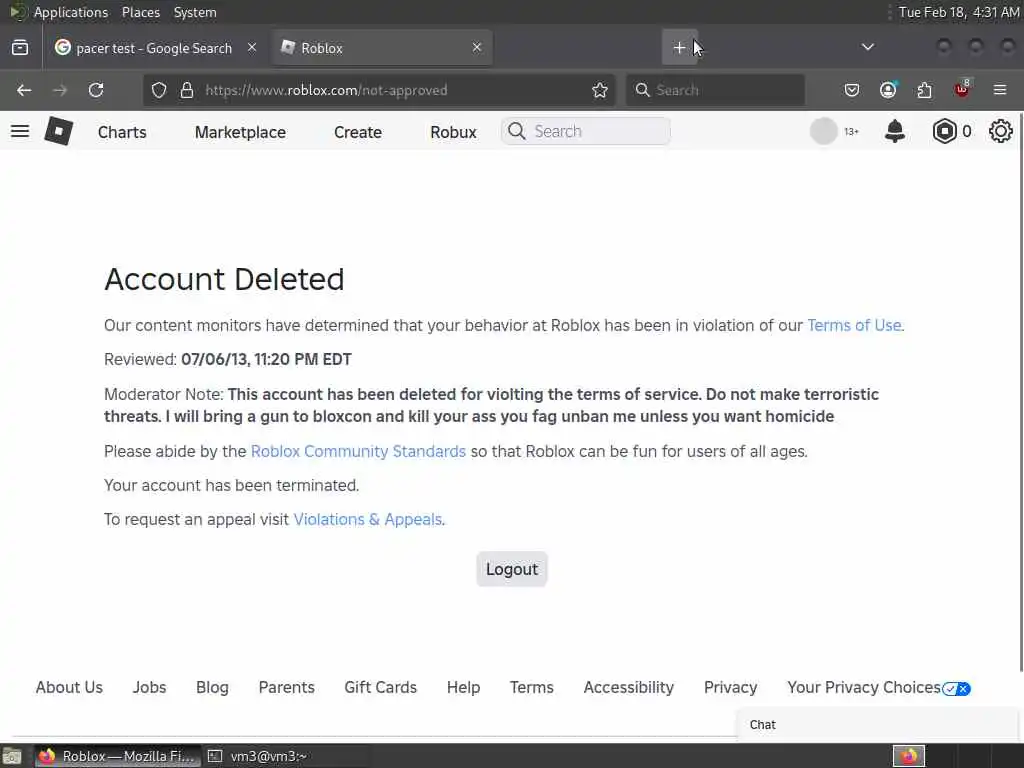Open the Jobs footer link
This screenshot has height=768, width=1024.
(150, 687)
